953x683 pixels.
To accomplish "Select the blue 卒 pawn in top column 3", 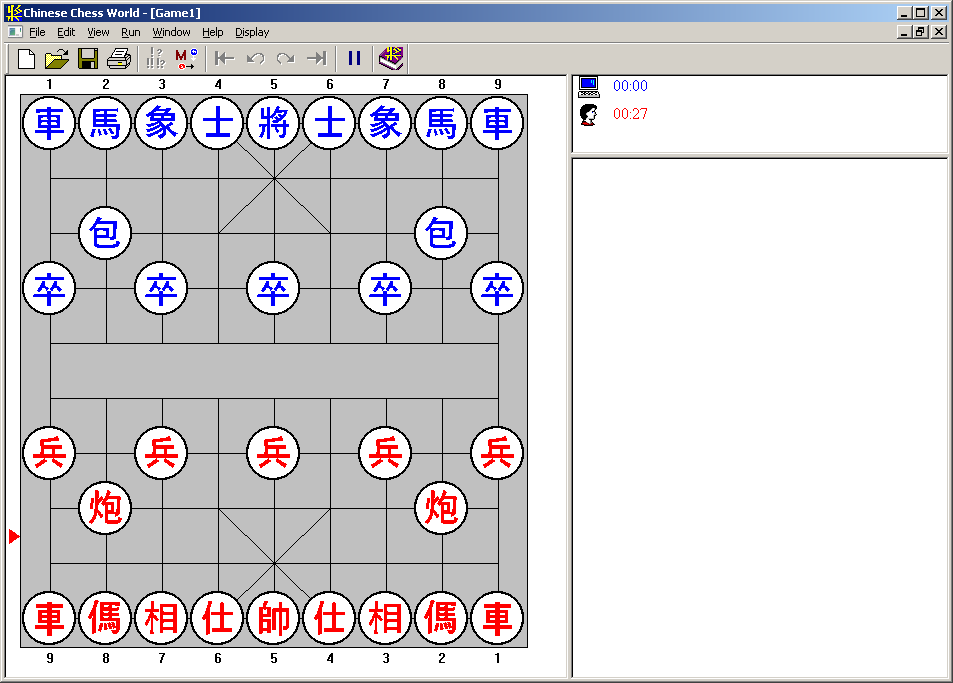I will click(161, 288).
